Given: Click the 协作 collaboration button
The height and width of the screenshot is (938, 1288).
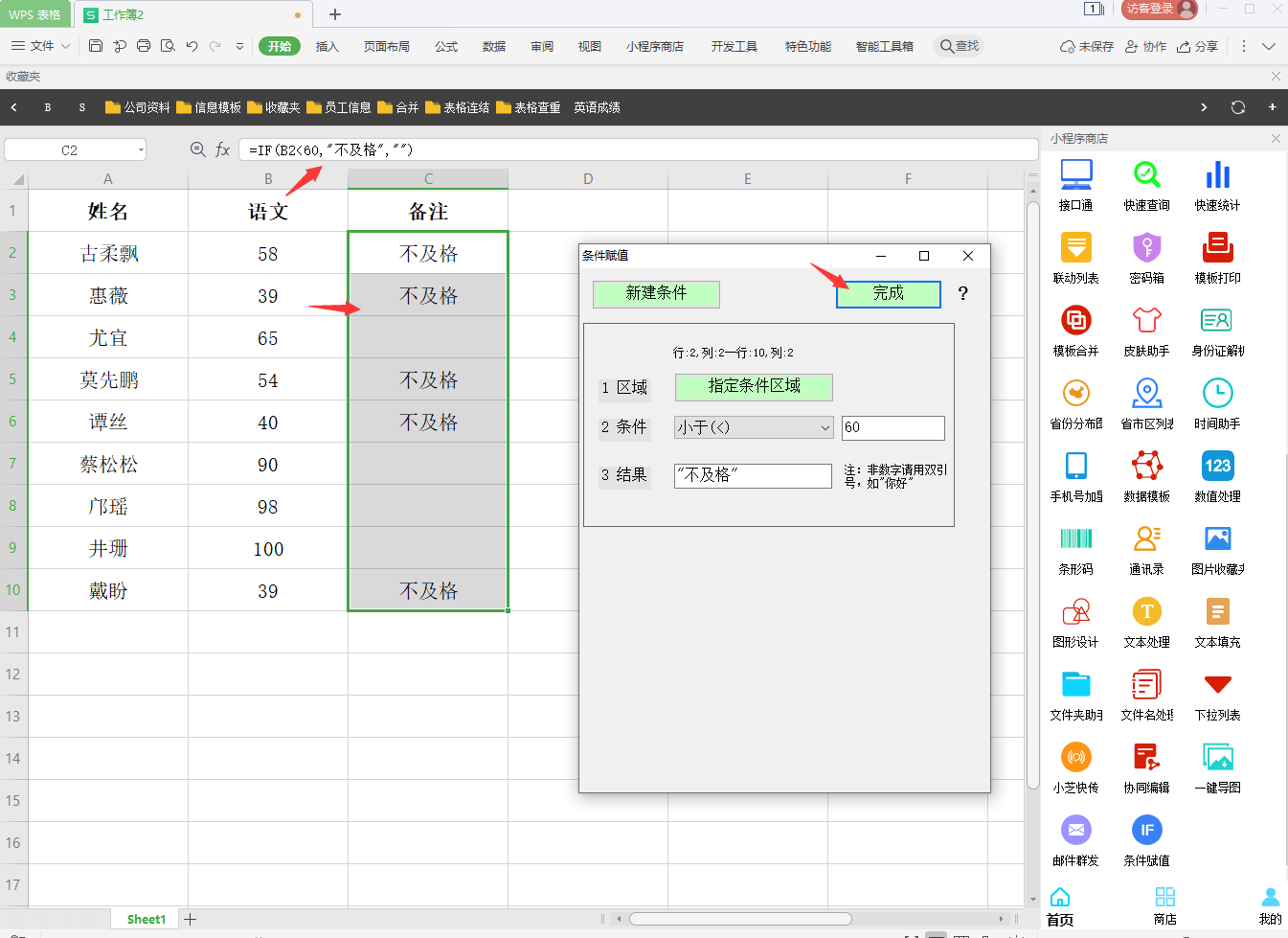Looking at the screenshot, I should [1145, 46].
